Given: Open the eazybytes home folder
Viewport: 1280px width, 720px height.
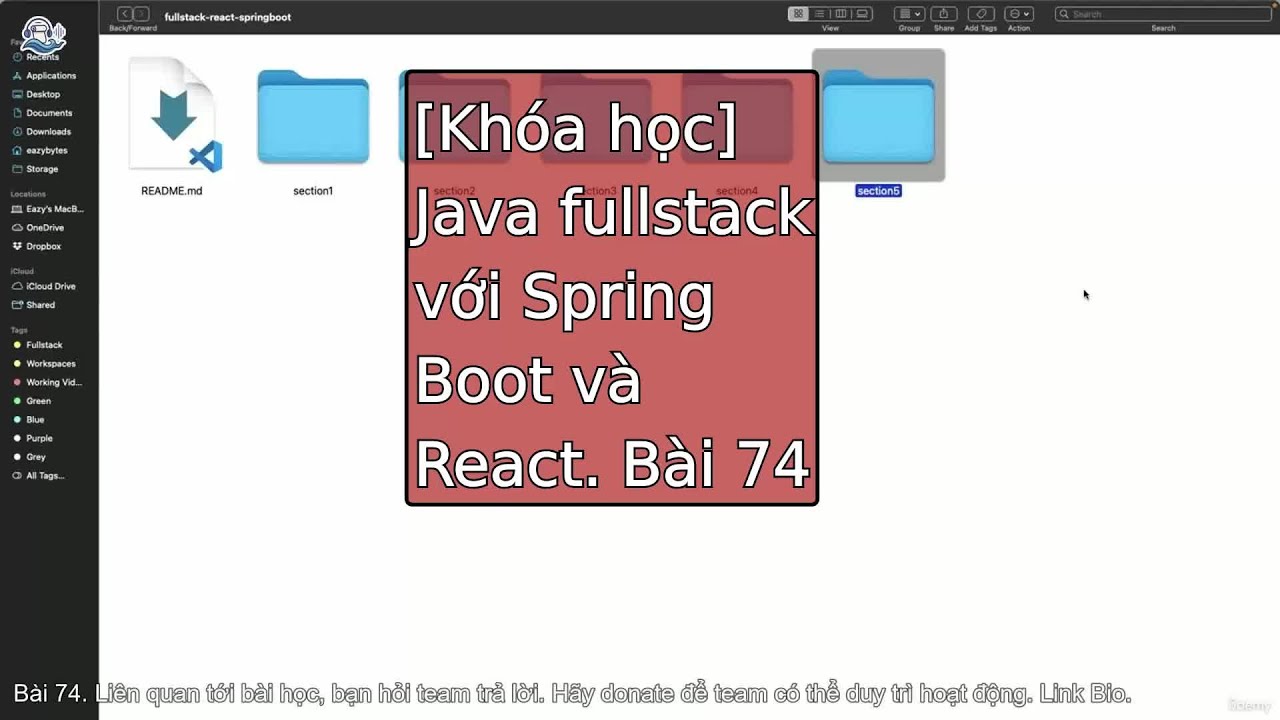Looking at the screenshot, I should [x=40, y=150].
